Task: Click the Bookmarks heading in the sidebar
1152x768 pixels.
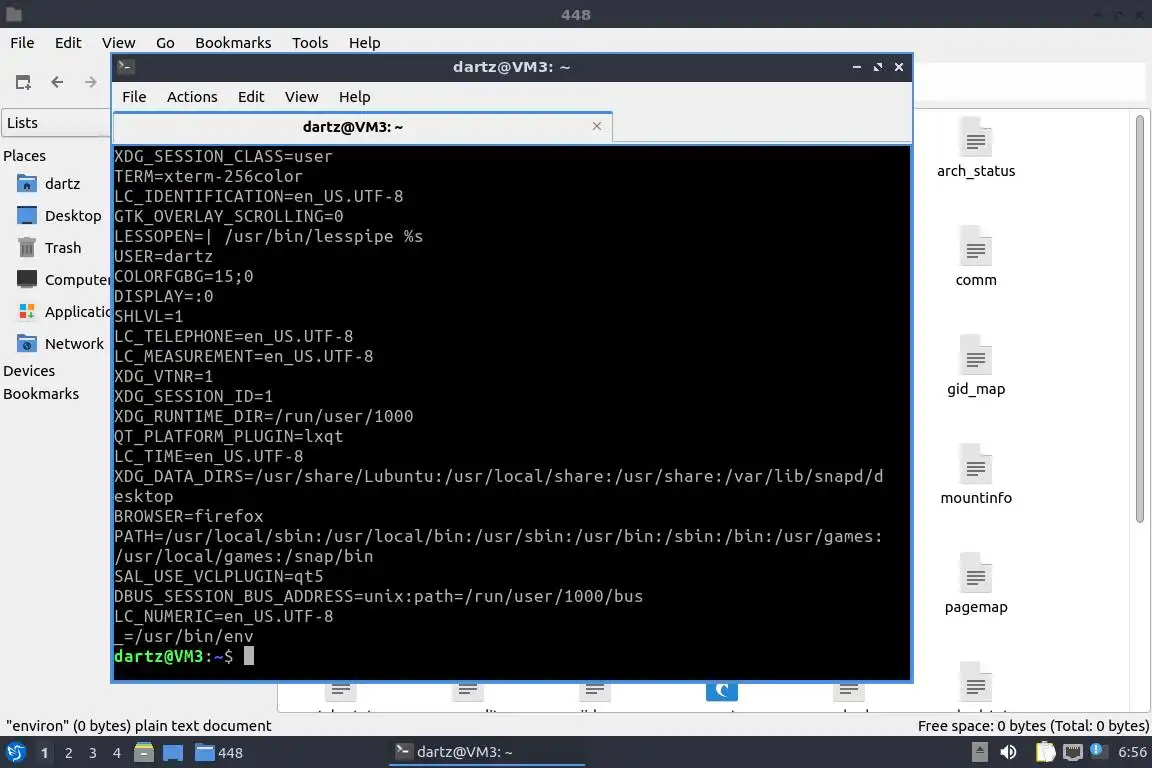Action: coord(41,394)
